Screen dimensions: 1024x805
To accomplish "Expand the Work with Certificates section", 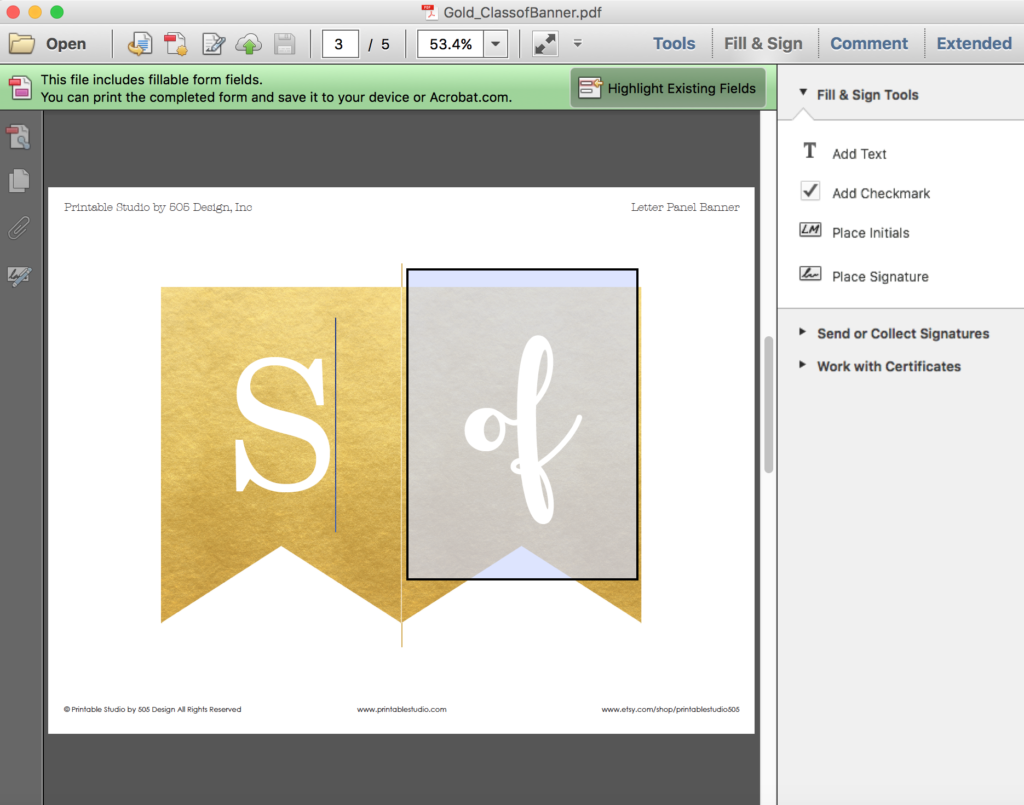I will 888,366.
